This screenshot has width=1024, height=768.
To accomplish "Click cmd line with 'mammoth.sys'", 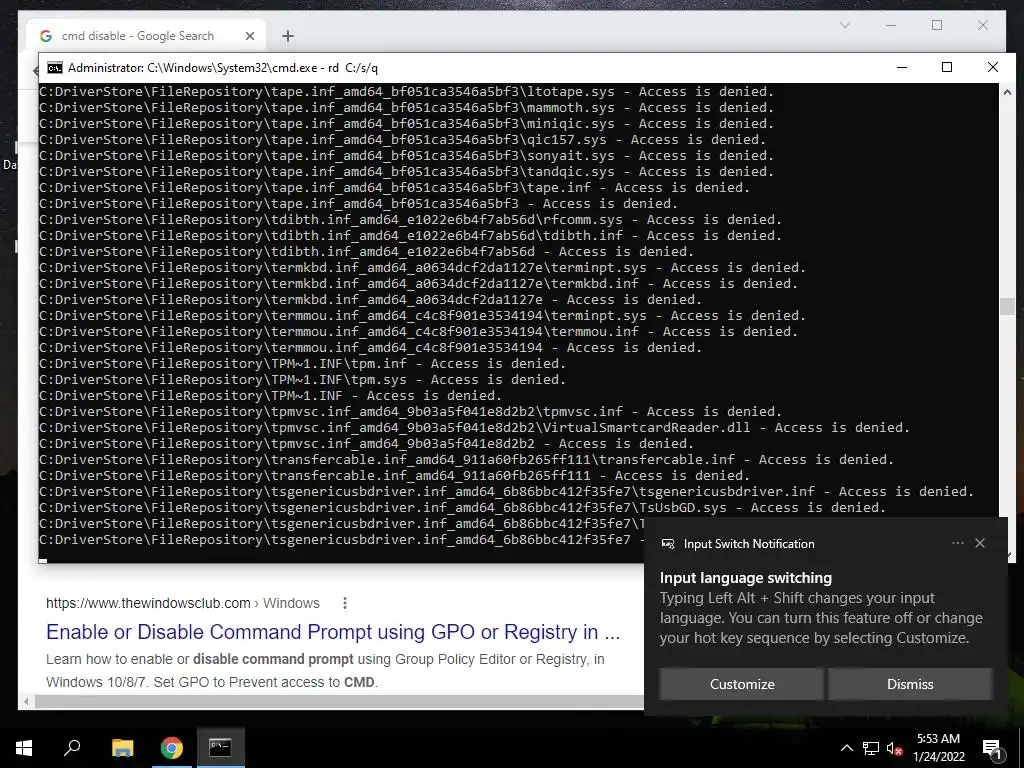I will coord(406,108).
